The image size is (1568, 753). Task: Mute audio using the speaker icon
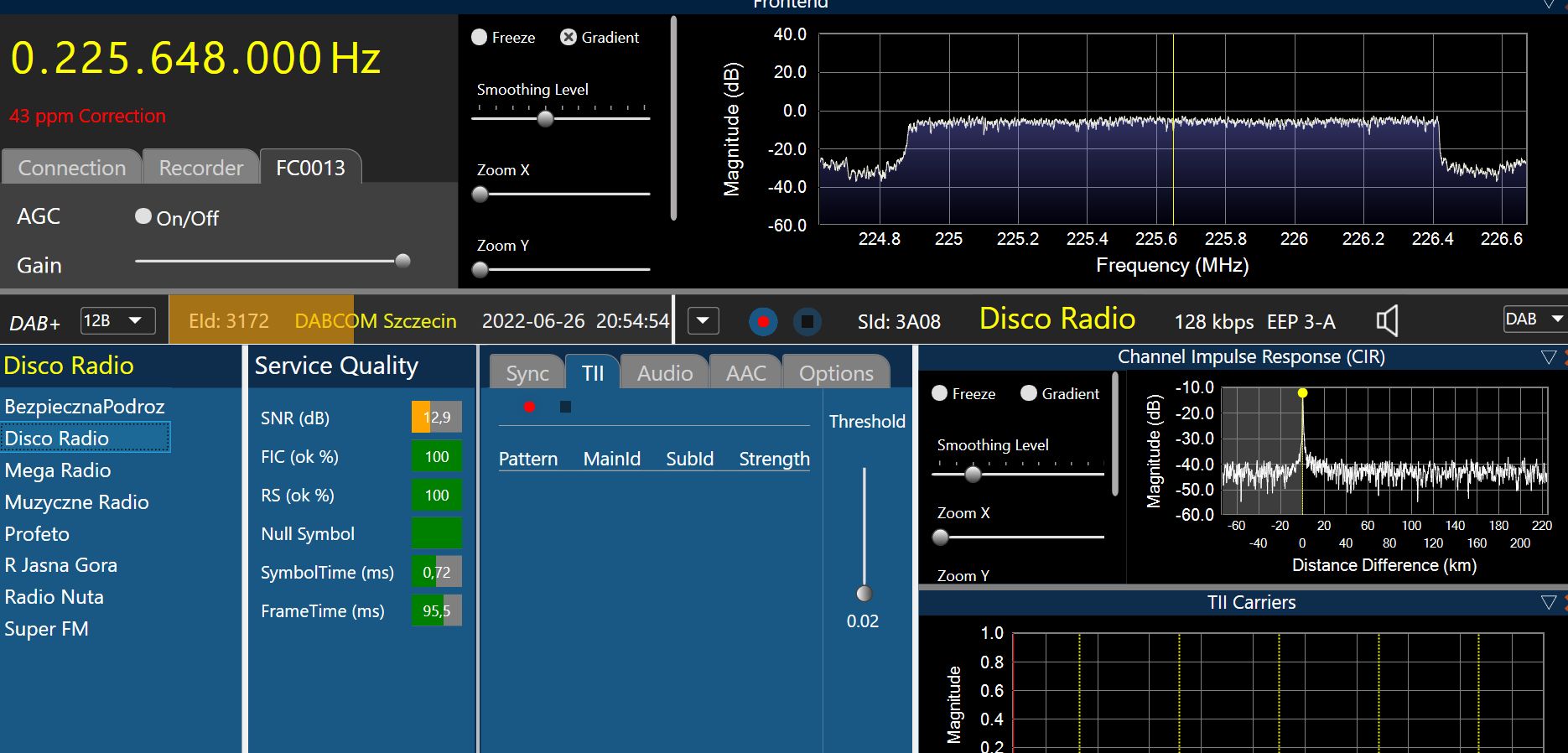tap(1388, 321)
